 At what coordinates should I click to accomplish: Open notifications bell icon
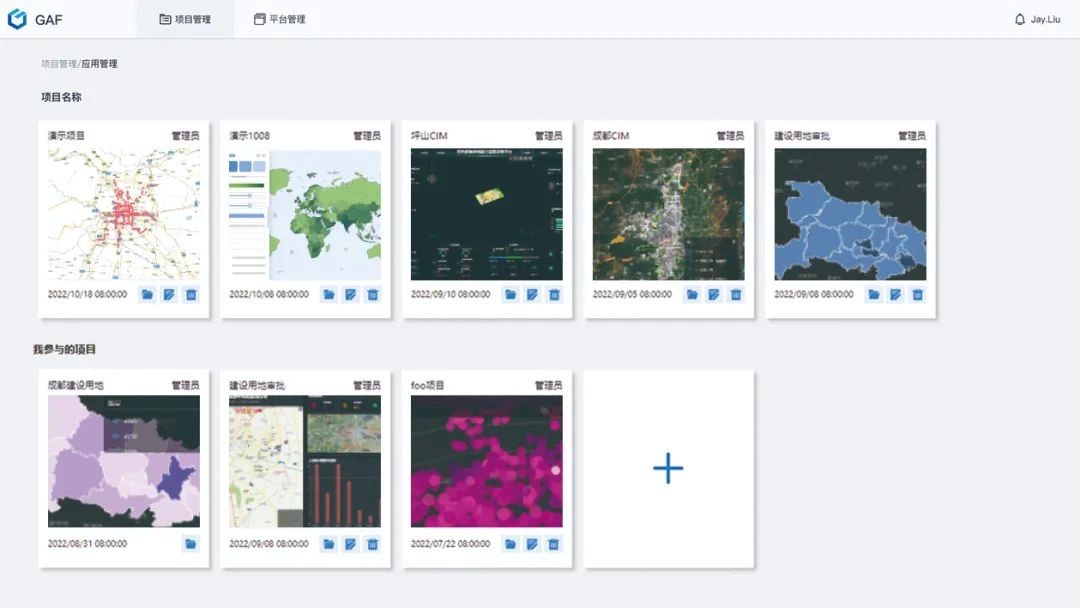point(1020,19)
